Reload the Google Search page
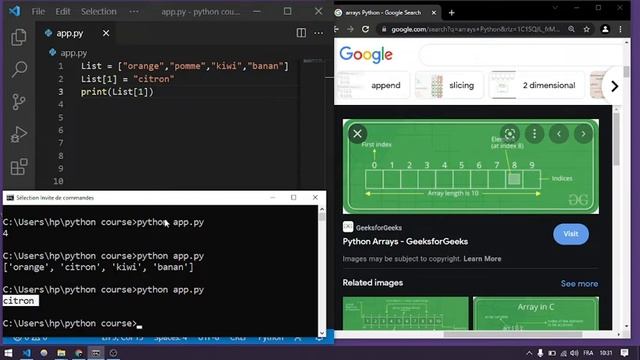 (365, 29)
